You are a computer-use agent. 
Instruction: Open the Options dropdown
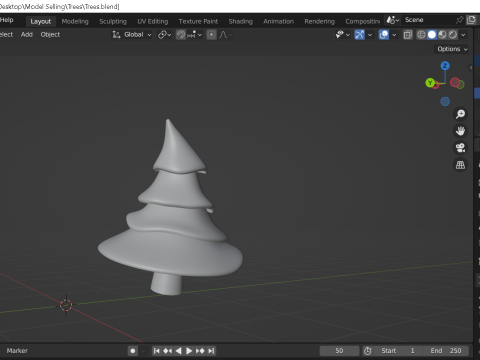click(x=452, y=49)
